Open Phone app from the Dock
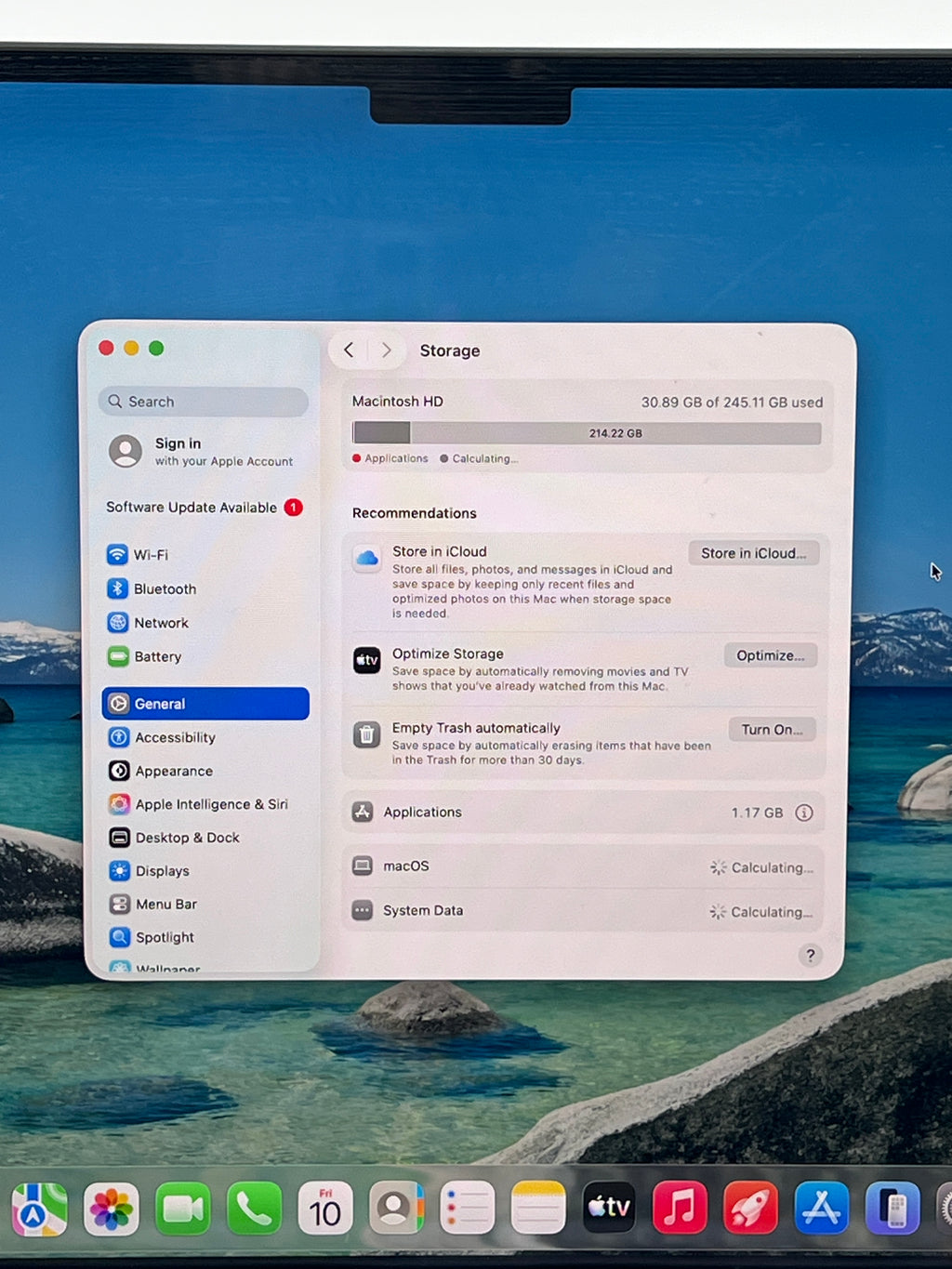Screen dimensions: 952x1269 [254, 1210]
